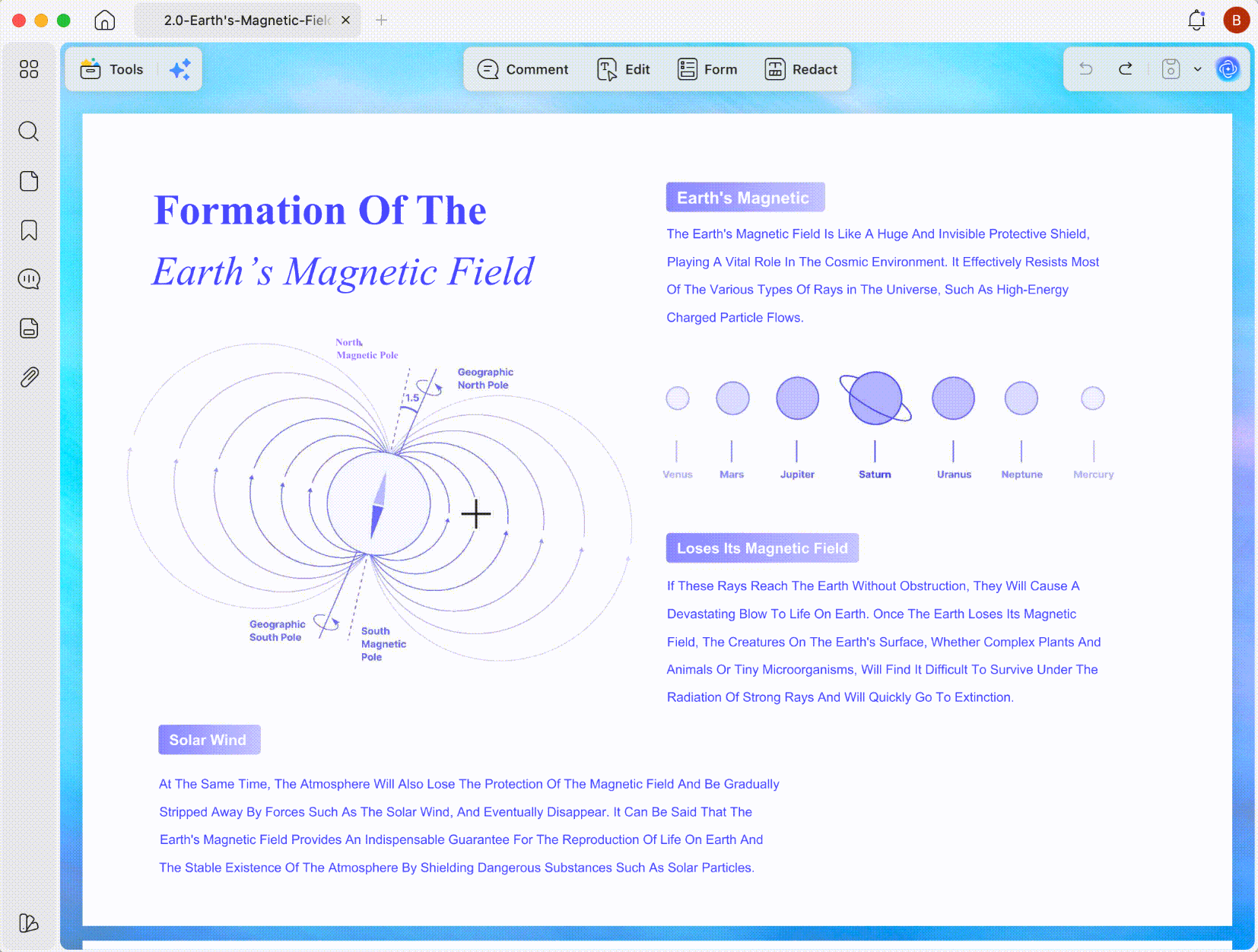
Task: Click the 'Earth's Magnetic' section heading
Action: [x=745, y=198]
